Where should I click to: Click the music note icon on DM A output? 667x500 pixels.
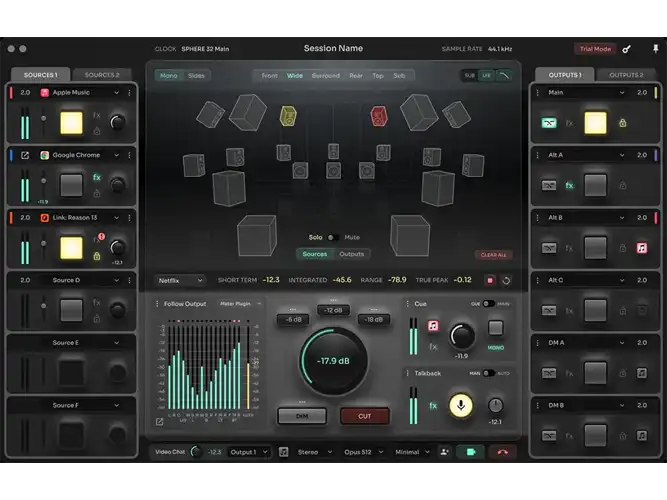click(x=642, y=373)
